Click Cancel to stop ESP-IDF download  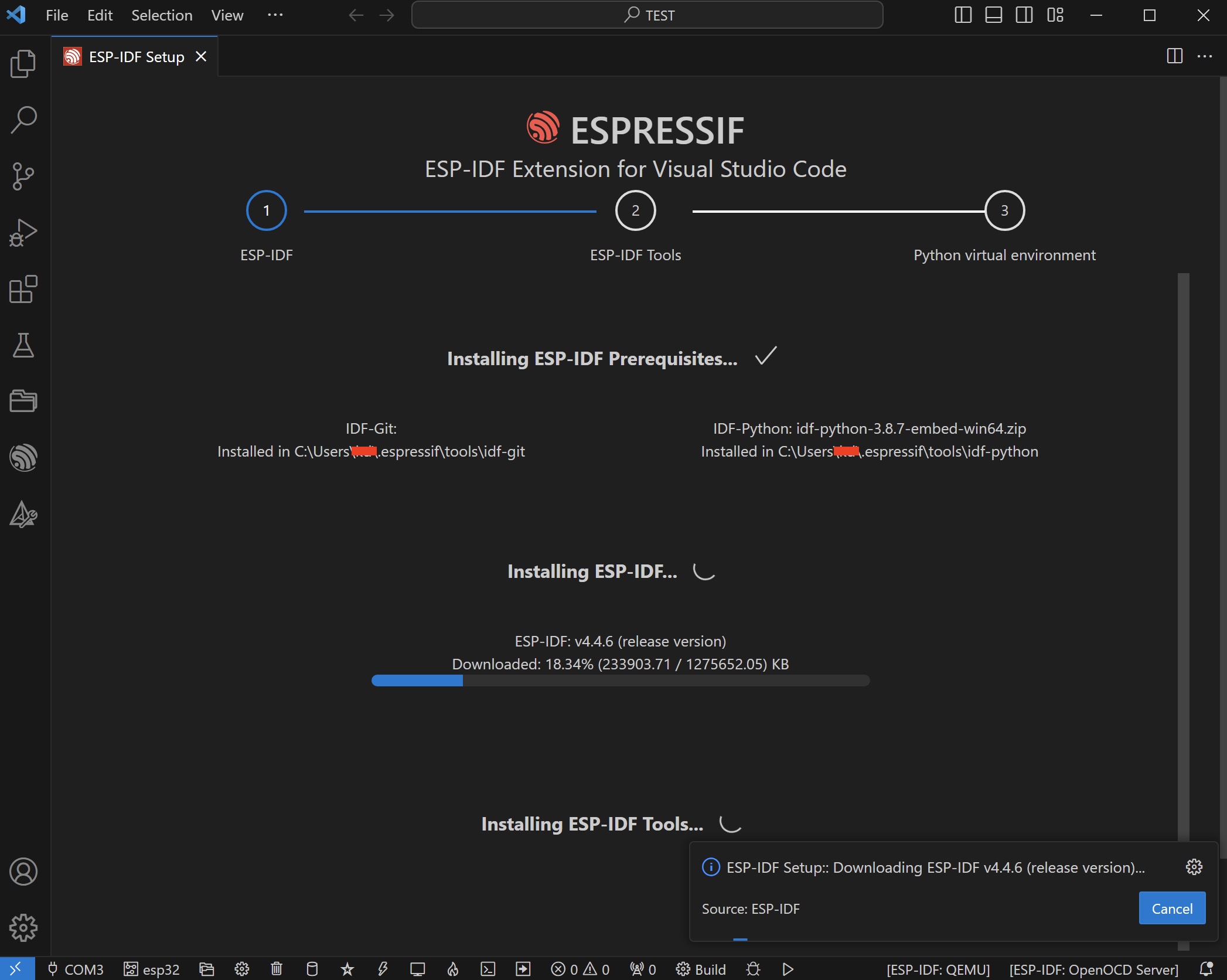click(1172, 907)
